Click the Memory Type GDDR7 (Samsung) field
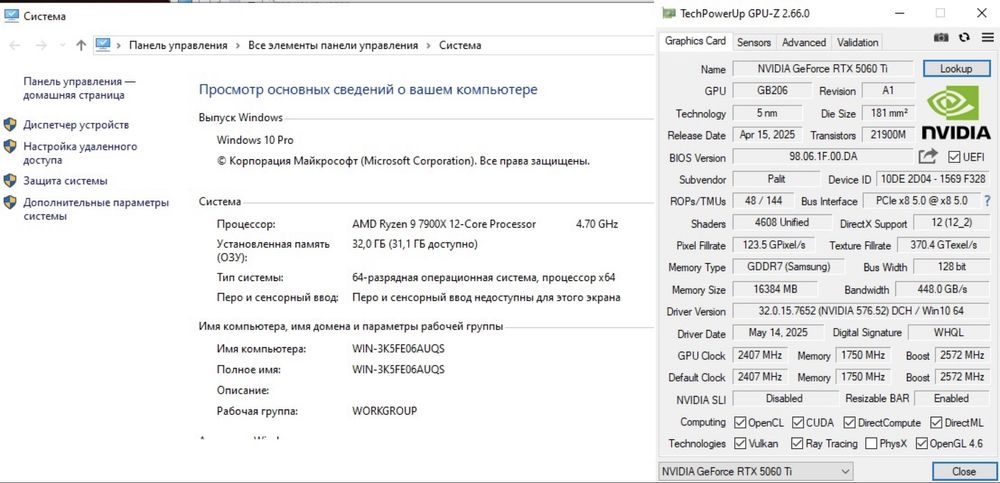This screenshot has height=483, width=1000. coord(790,267)
